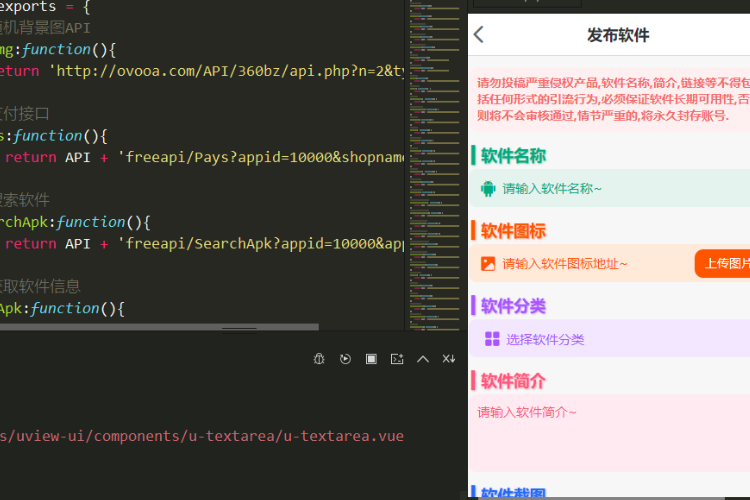
Task: Click the debug bug icon in console
Action: click(x=319, y=359)
